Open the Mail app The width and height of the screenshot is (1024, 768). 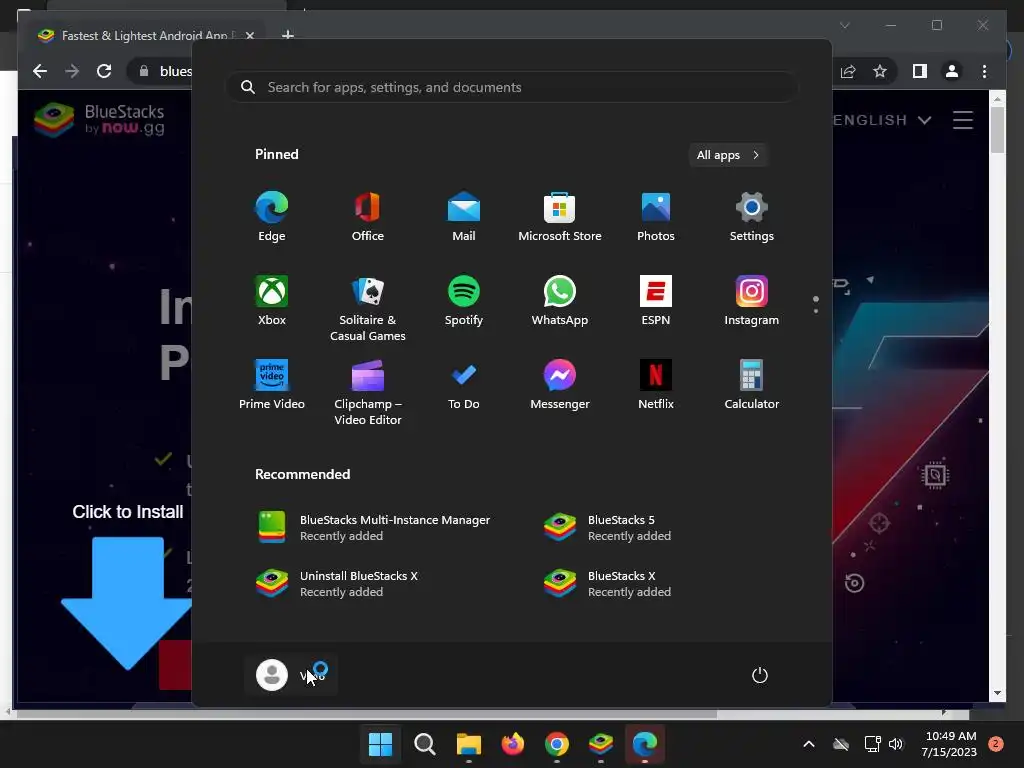coord(464,217)
